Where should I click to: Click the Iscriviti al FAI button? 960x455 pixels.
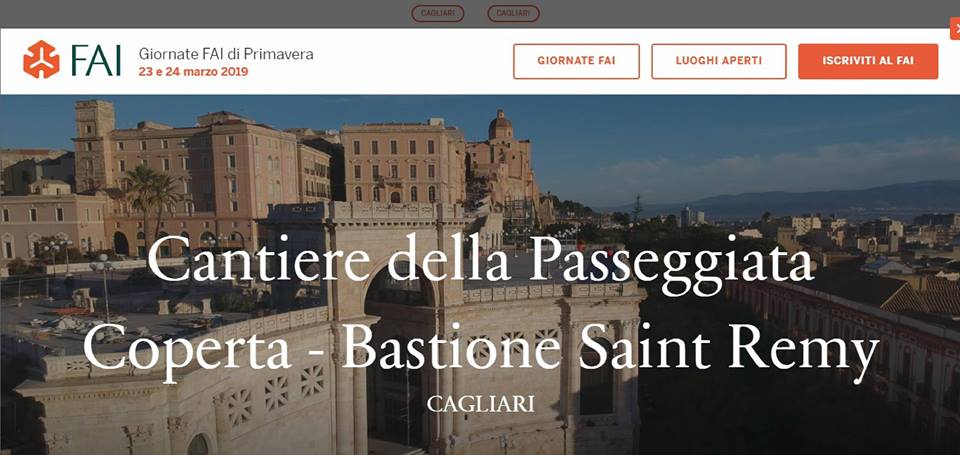(x=868, y=61)
